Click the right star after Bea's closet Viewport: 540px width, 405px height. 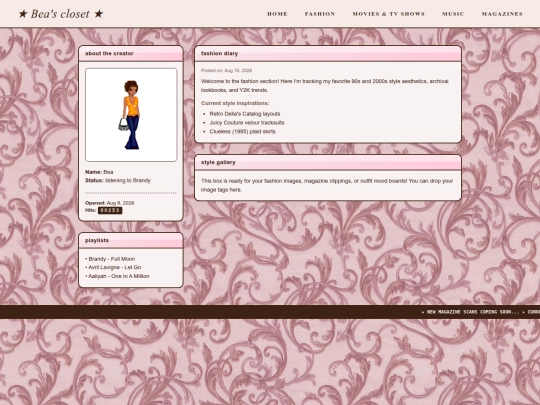tap(98, 14)
